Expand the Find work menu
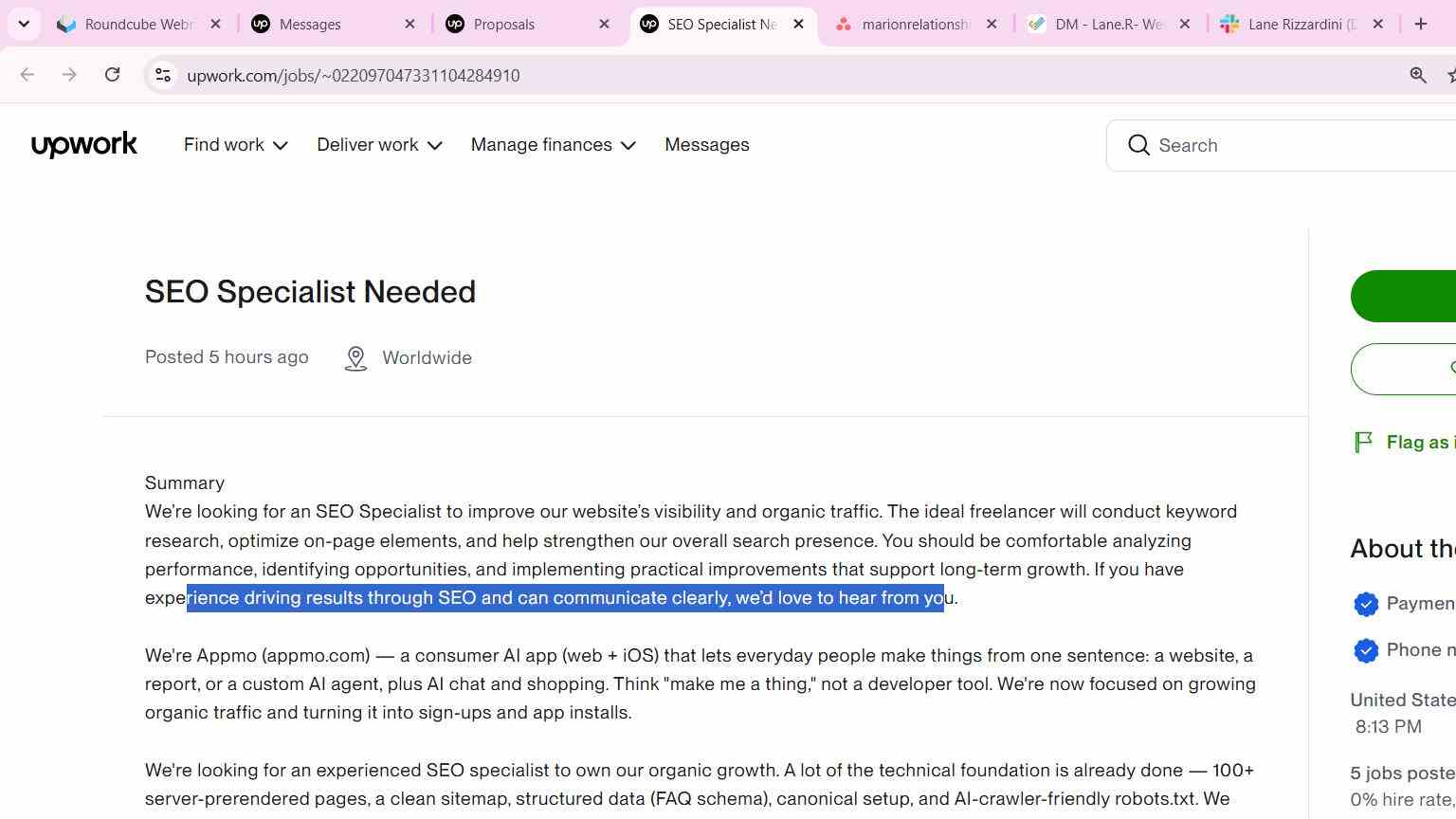The height and width of the screenshot is (819, 1456). click(x=235, y=145)
